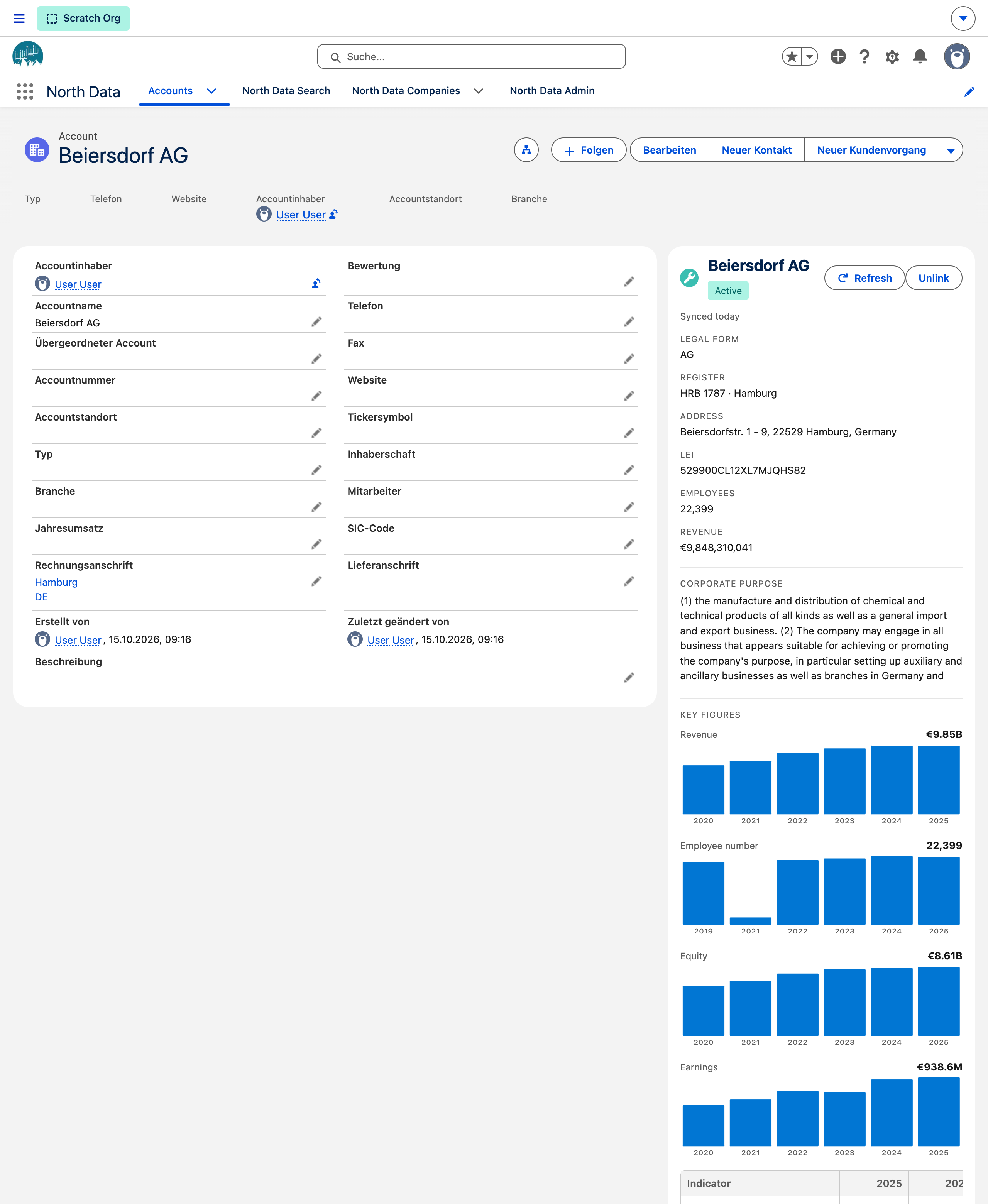Open the North Data Admin tab

coord(552,91)
